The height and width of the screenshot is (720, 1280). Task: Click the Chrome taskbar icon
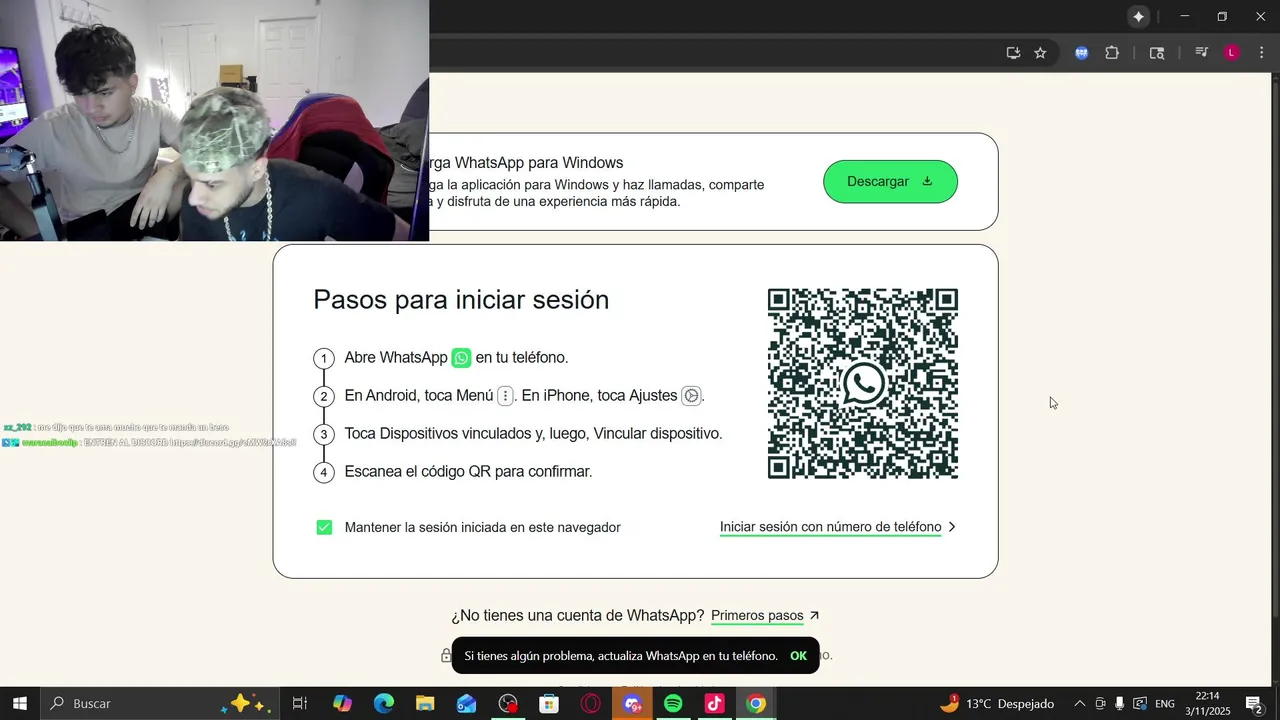(756, 703)
